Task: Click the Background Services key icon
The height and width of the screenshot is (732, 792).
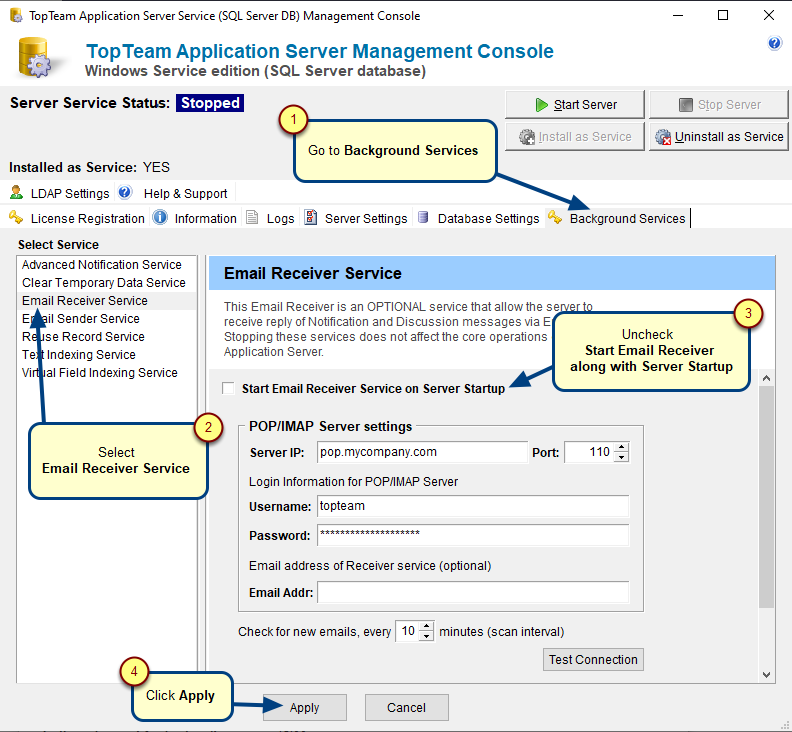Action: [x=555, y=217]
